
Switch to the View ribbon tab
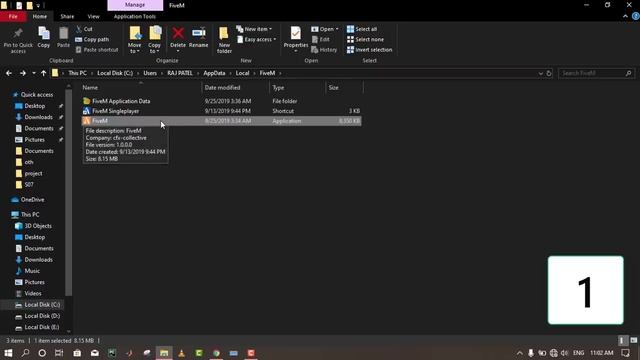click(x=93, y=16)
